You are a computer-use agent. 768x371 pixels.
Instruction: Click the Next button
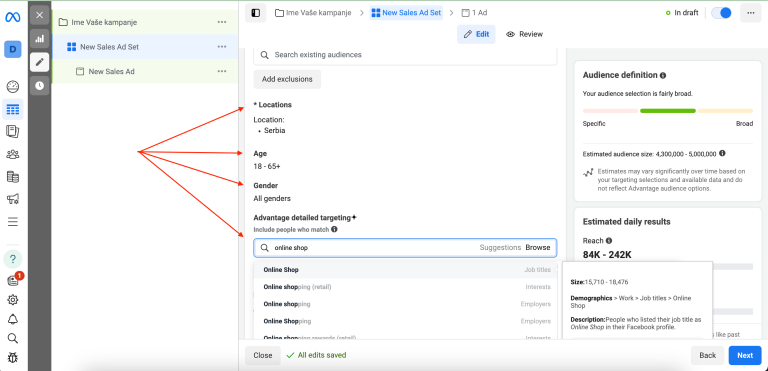click(x=745, y=355)
